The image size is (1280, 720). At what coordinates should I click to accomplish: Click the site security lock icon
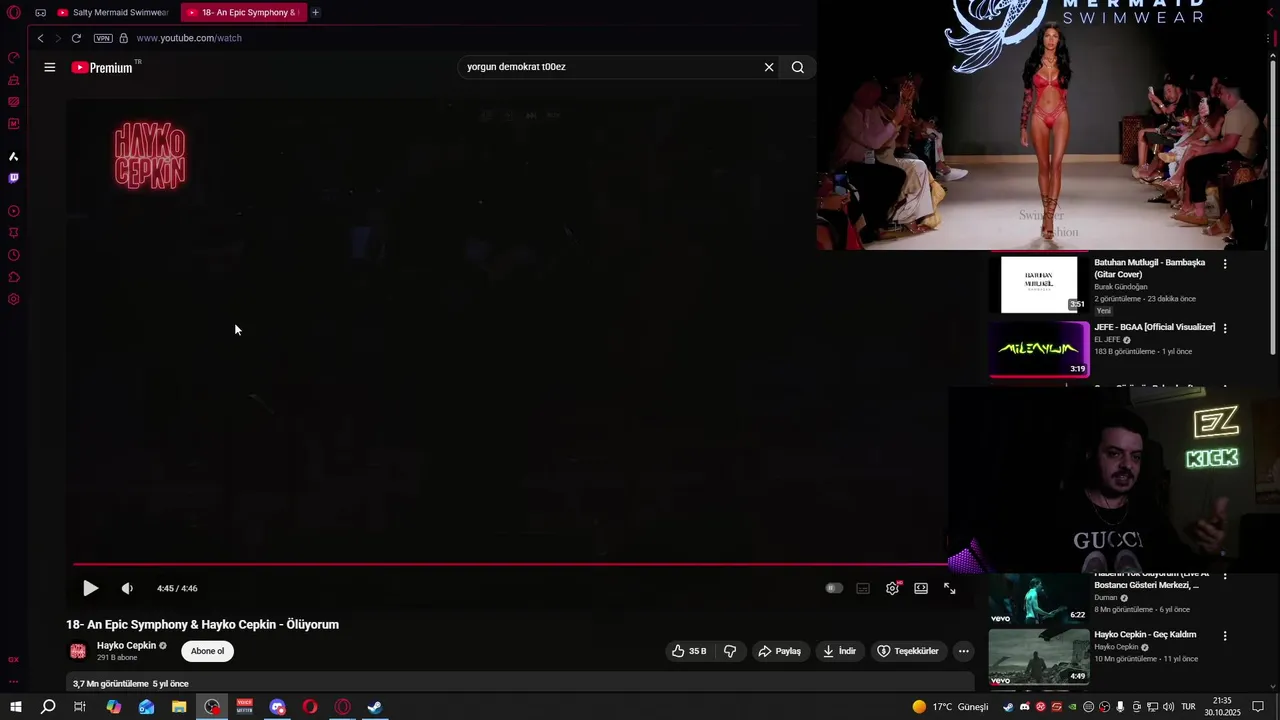click(x=124, y=38)
